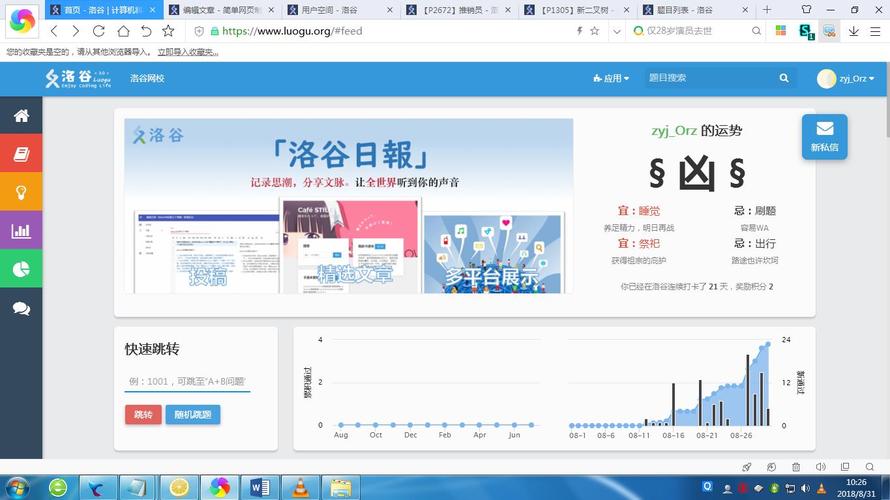Open the 投稿 banner thumbnail
Image resolution: width=890 pixels, height=500 pixels.
(x=206, y=251)
